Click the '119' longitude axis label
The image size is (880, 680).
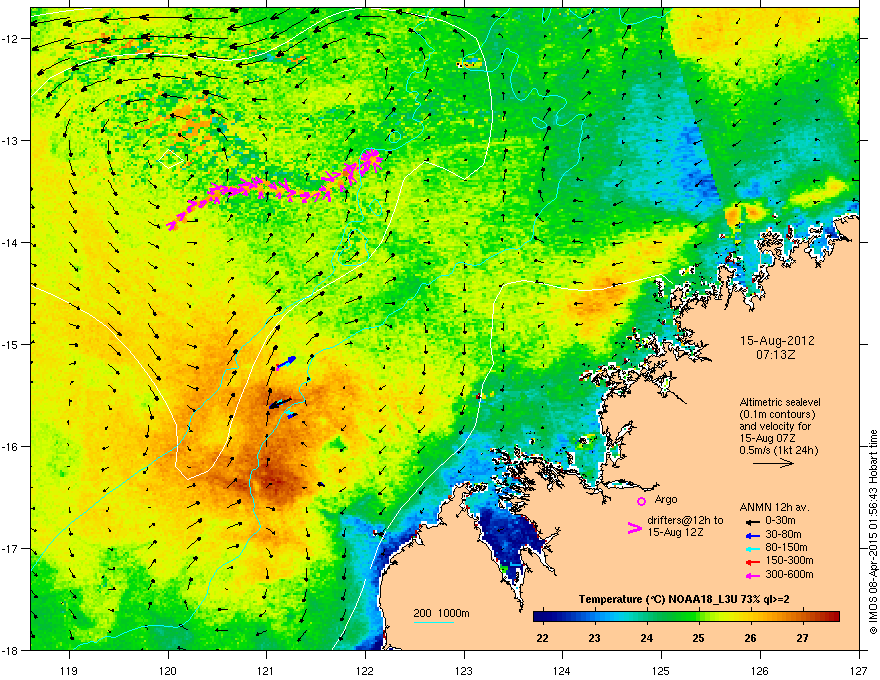click(69, 670)
